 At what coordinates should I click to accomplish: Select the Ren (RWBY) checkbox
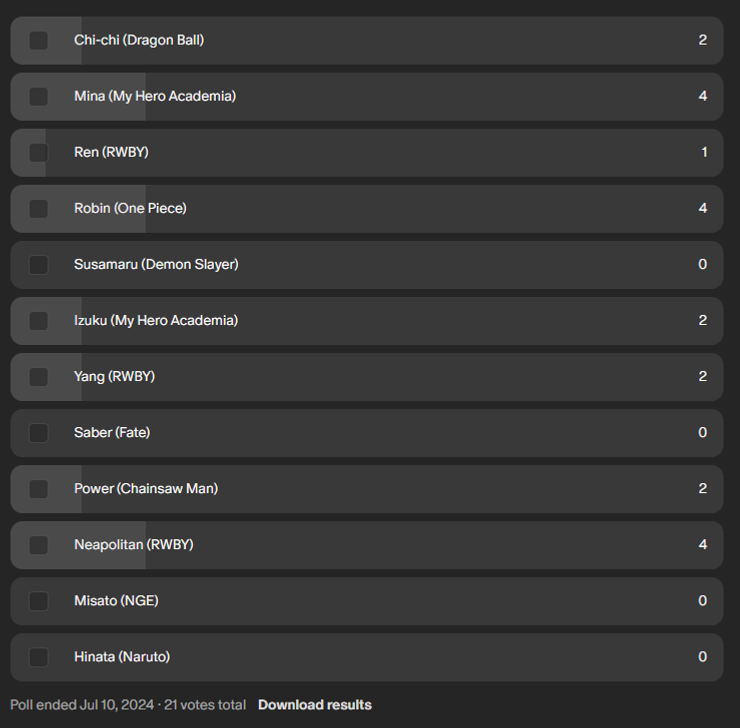[x=38, y=153]
